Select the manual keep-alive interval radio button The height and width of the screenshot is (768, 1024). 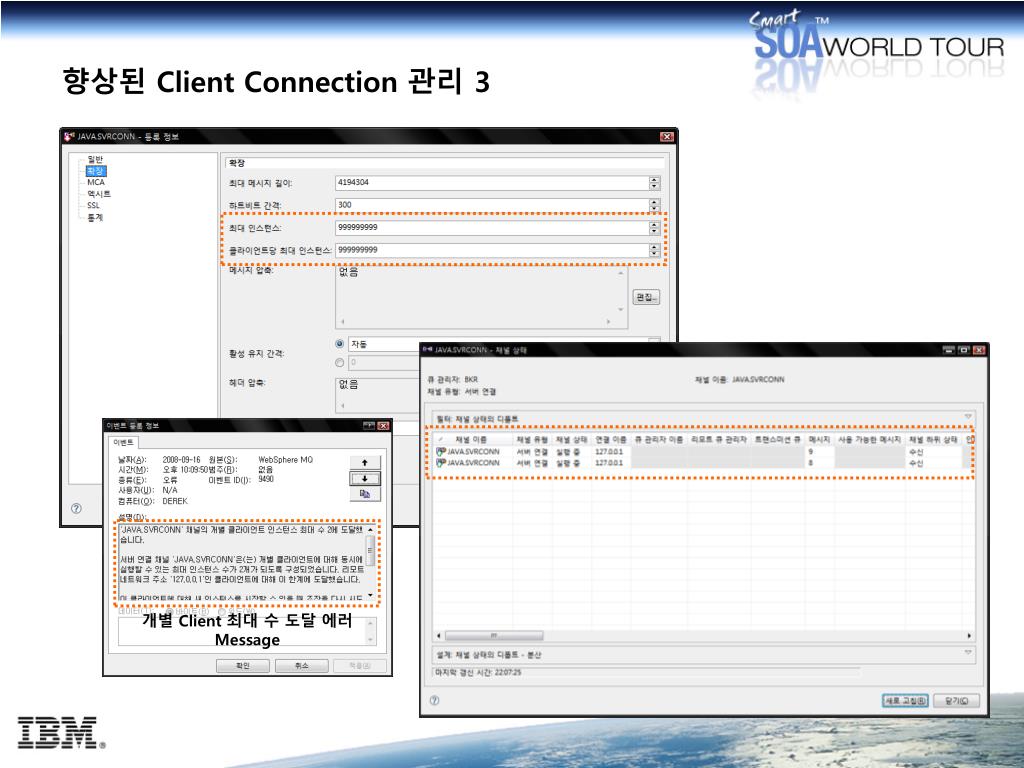(340, 362)
